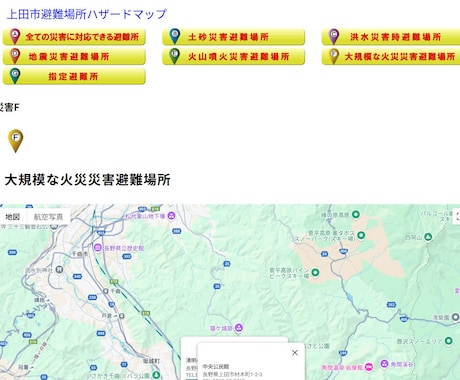Click the 大規模な火災災害避難場所 heading
The width and height of the screenshot is (460, 380).
tap(88, 180)
